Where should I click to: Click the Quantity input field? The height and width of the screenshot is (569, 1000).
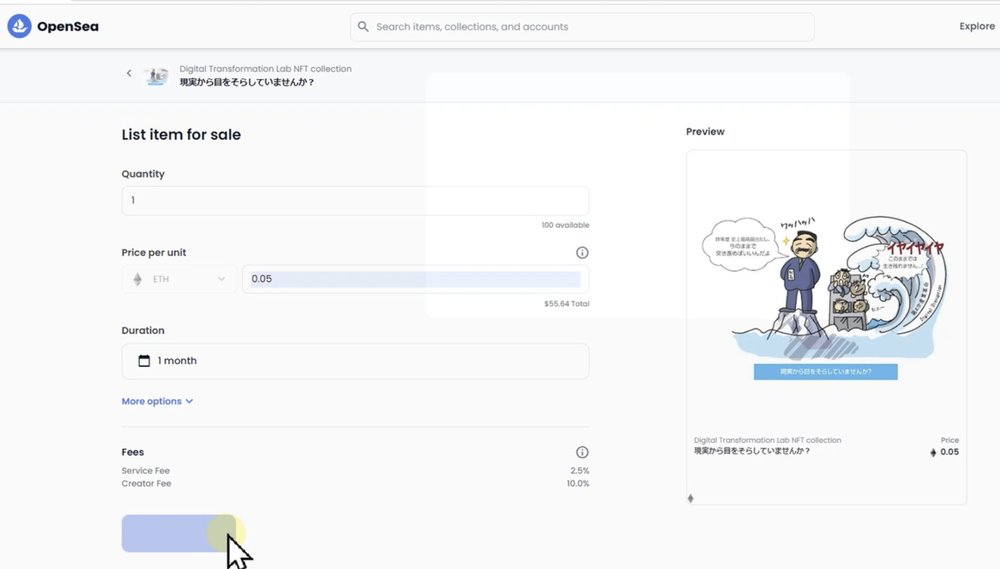[x=355, y=200]
